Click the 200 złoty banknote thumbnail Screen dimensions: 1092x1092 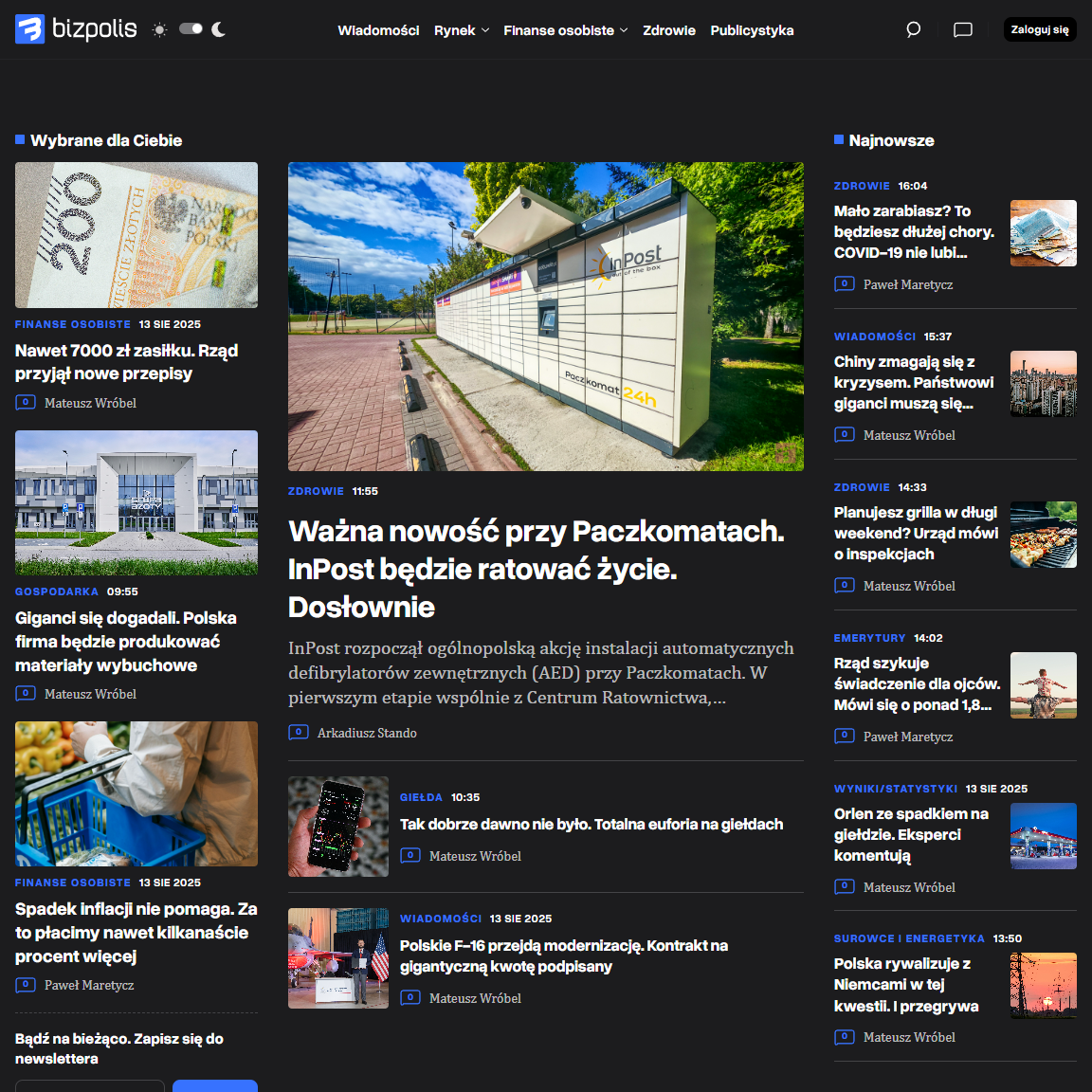136,235
